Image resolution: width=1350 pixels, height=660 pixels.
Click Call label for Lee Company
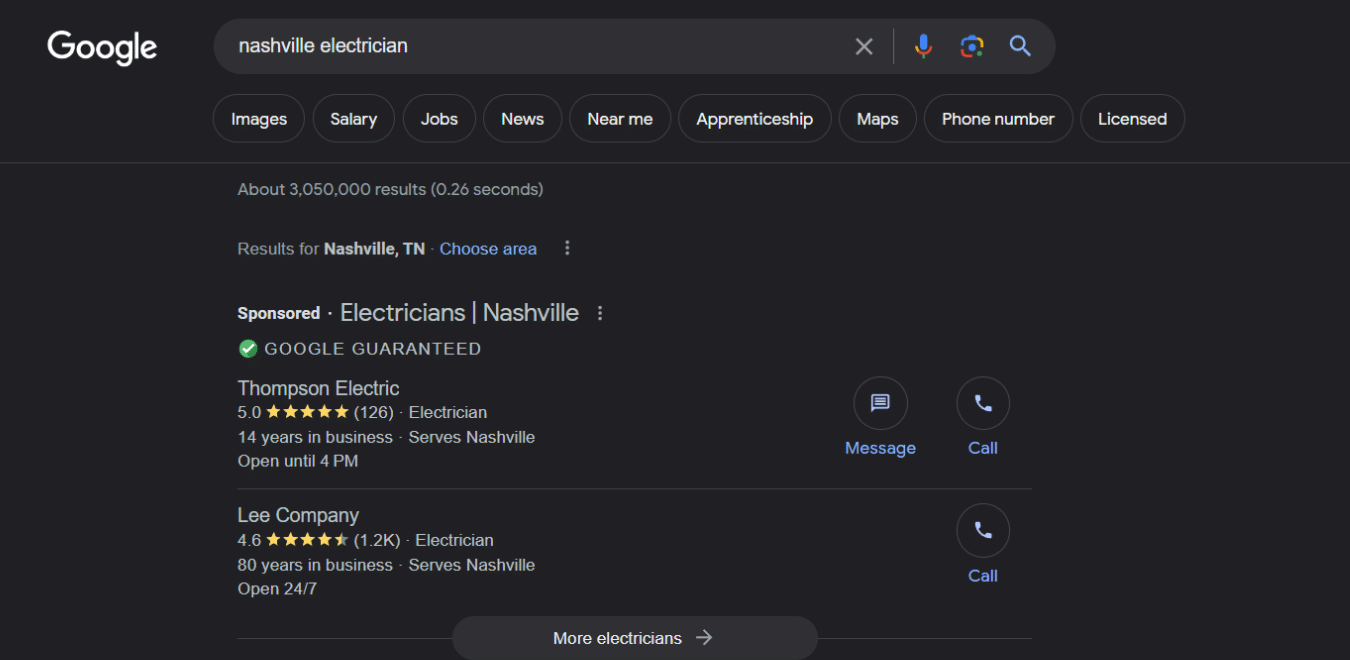pos(983,576)
